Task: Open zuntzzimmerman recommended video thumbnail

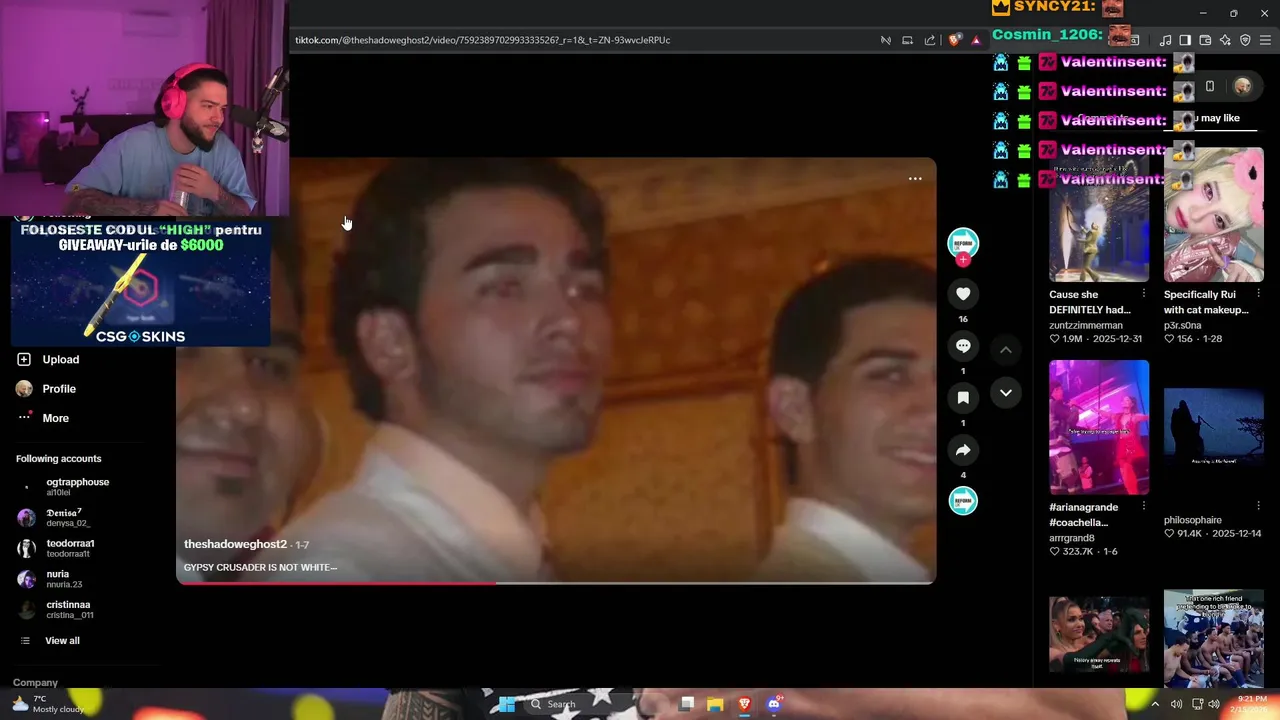Action: 1099,214
